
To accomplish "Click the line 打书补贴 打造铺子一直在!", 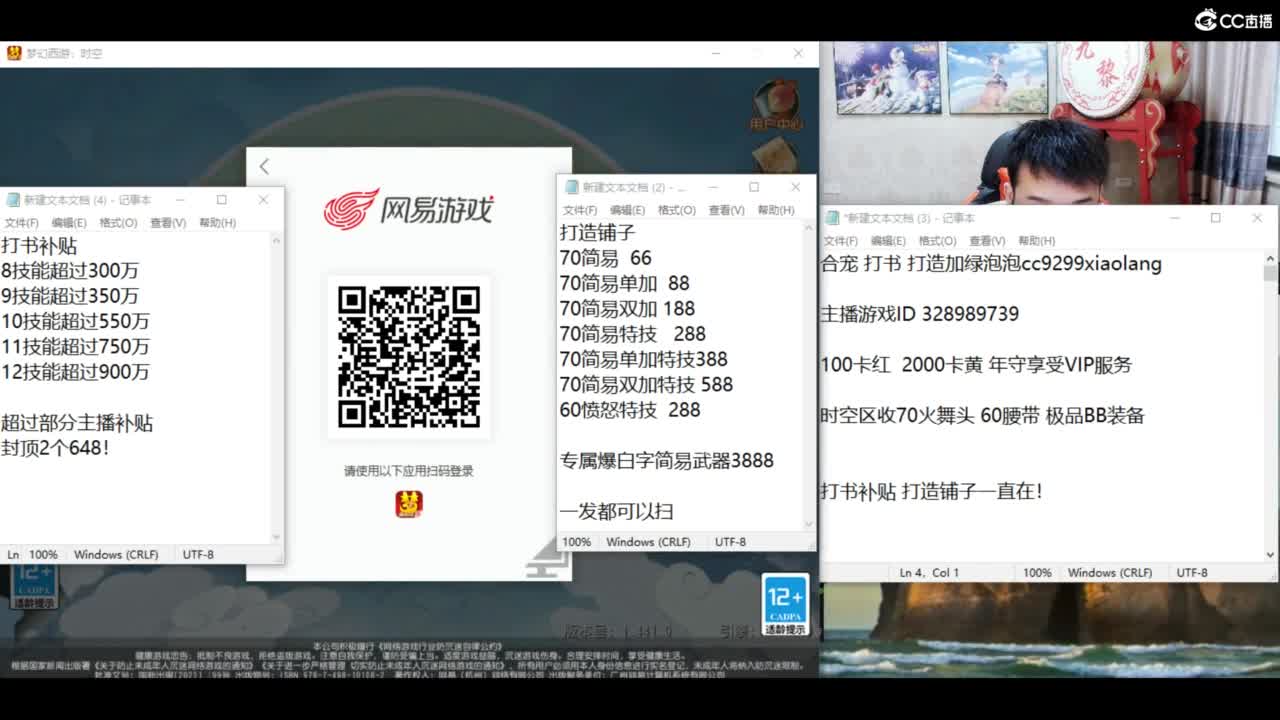I will 932,492.
